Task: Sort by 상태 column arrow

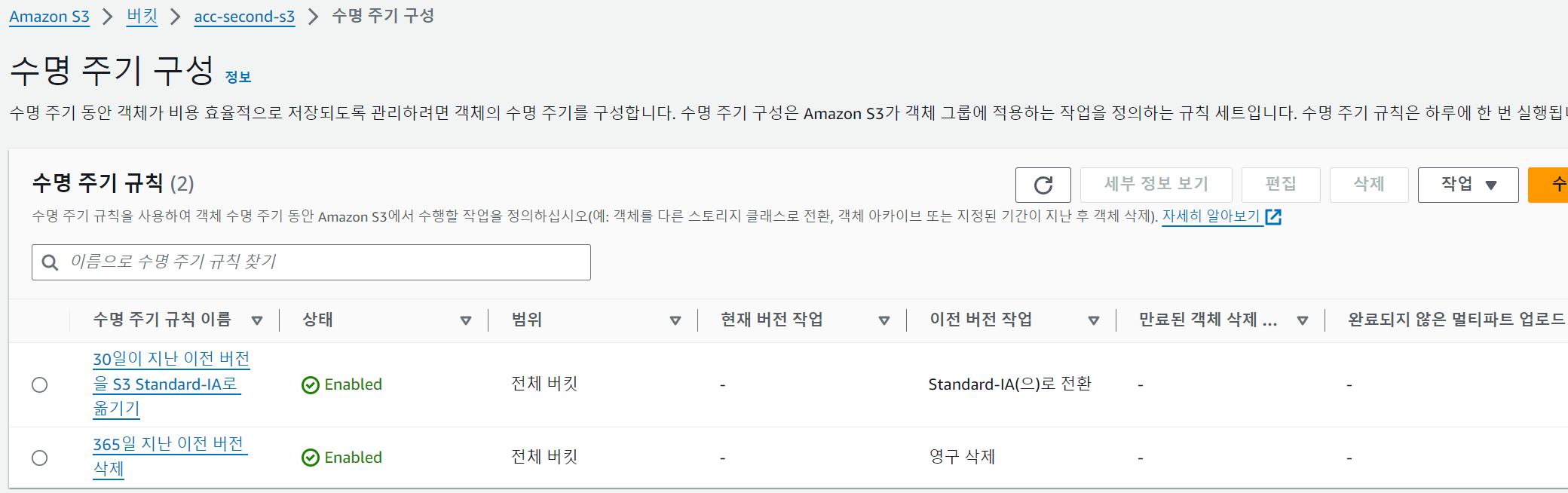Action: (x=466, y=320)
